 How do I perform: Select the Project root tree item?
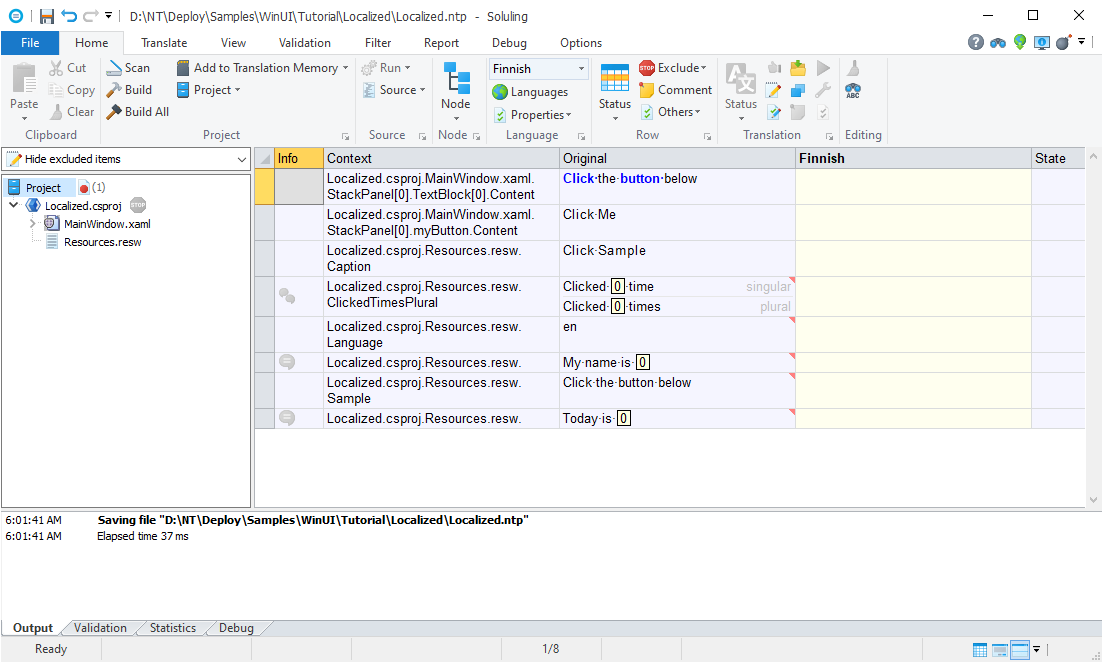click(44, 188)
